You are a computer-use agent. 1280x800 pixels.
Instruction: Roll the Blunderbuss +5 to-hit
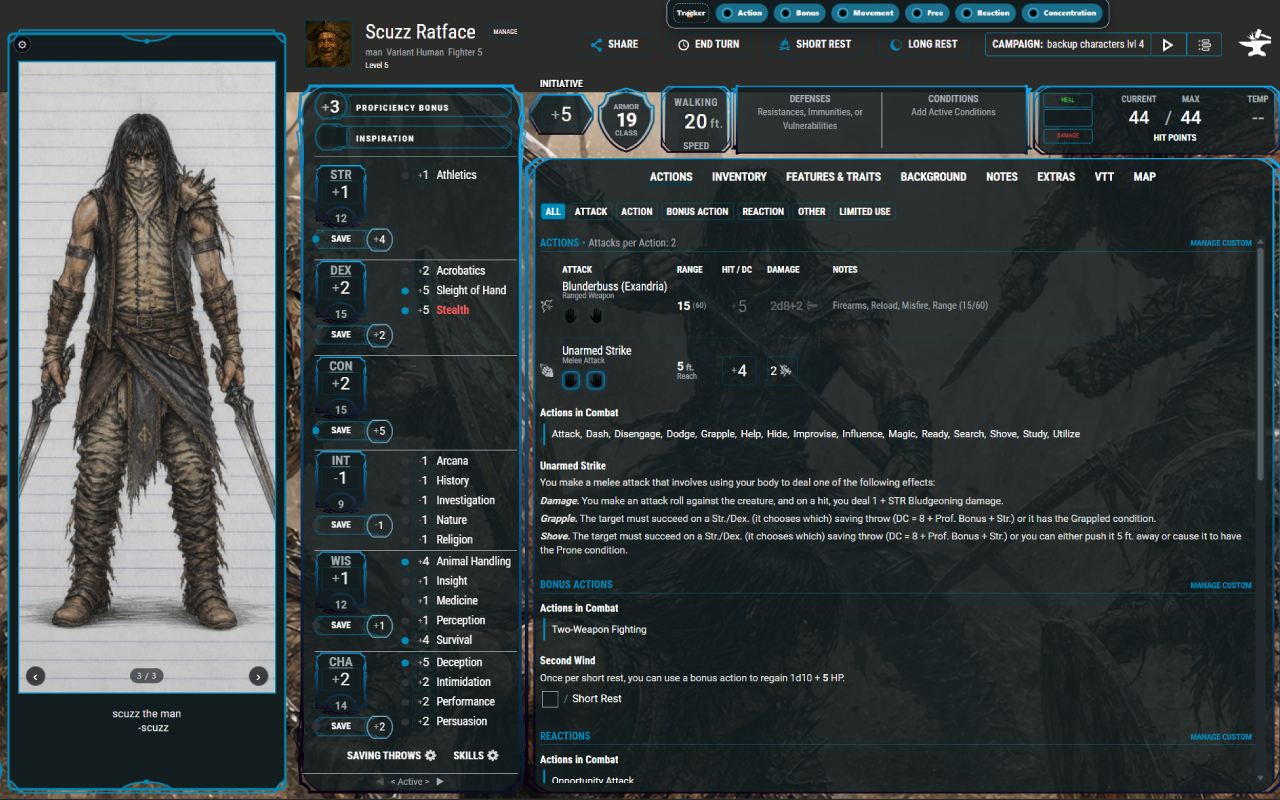(x=739, y=306)
